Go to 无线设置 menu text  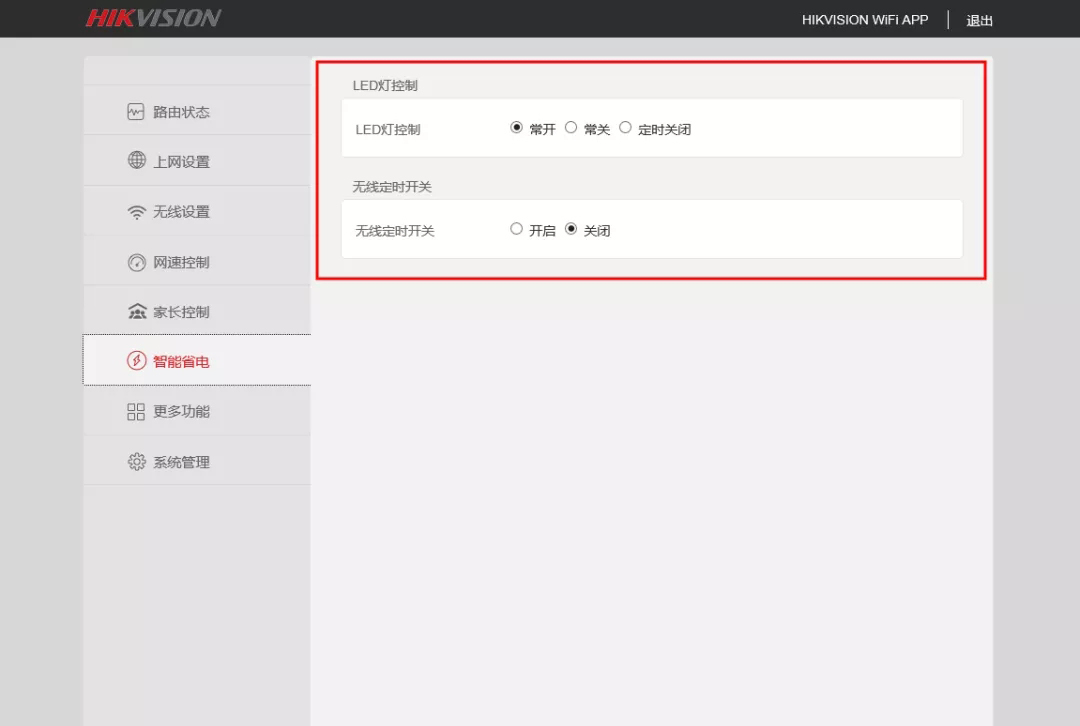pyautogui.click(x=181, y=212)
